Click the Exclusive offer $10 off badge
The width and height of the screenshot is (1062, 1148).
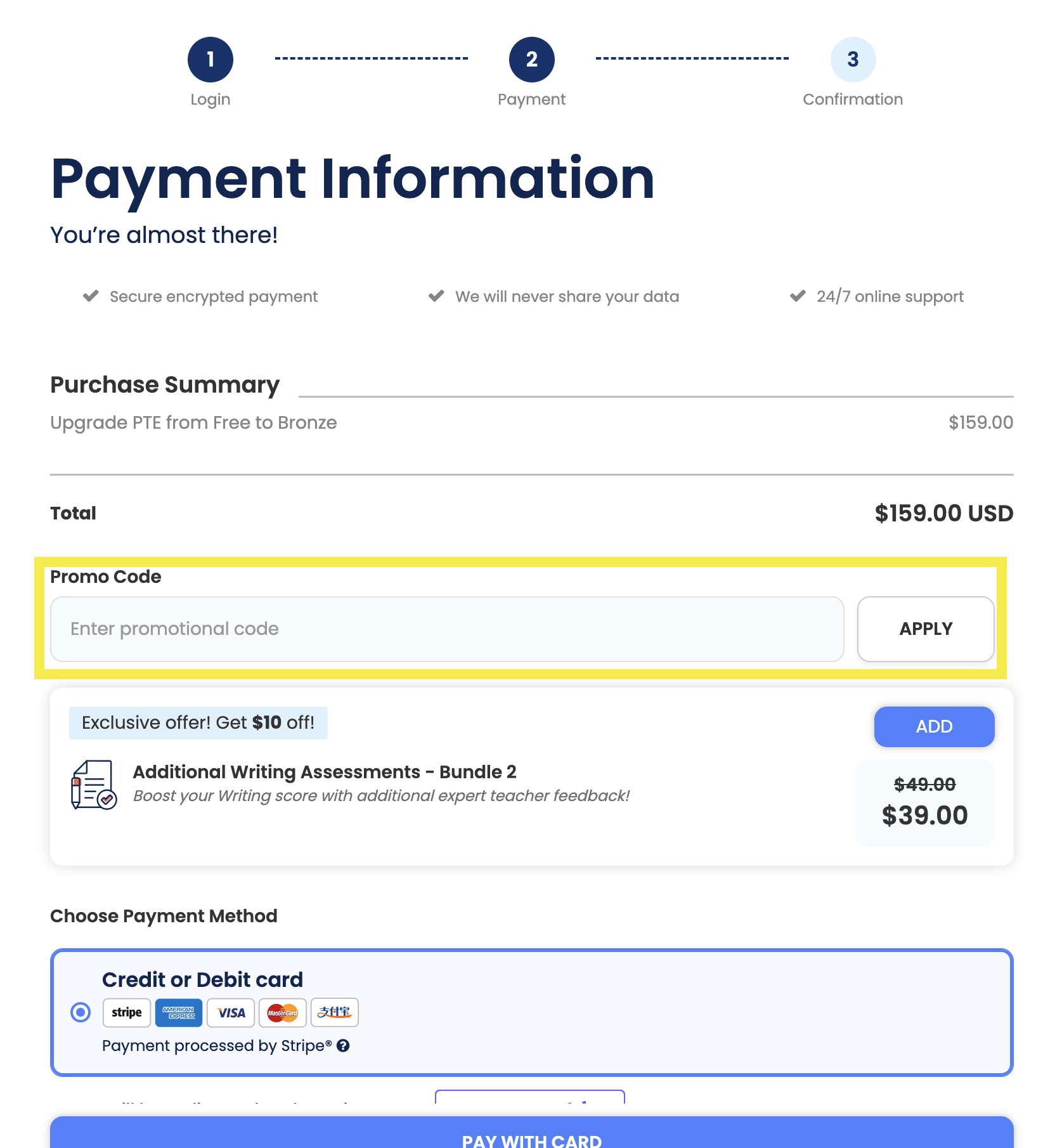pos(198,722)
